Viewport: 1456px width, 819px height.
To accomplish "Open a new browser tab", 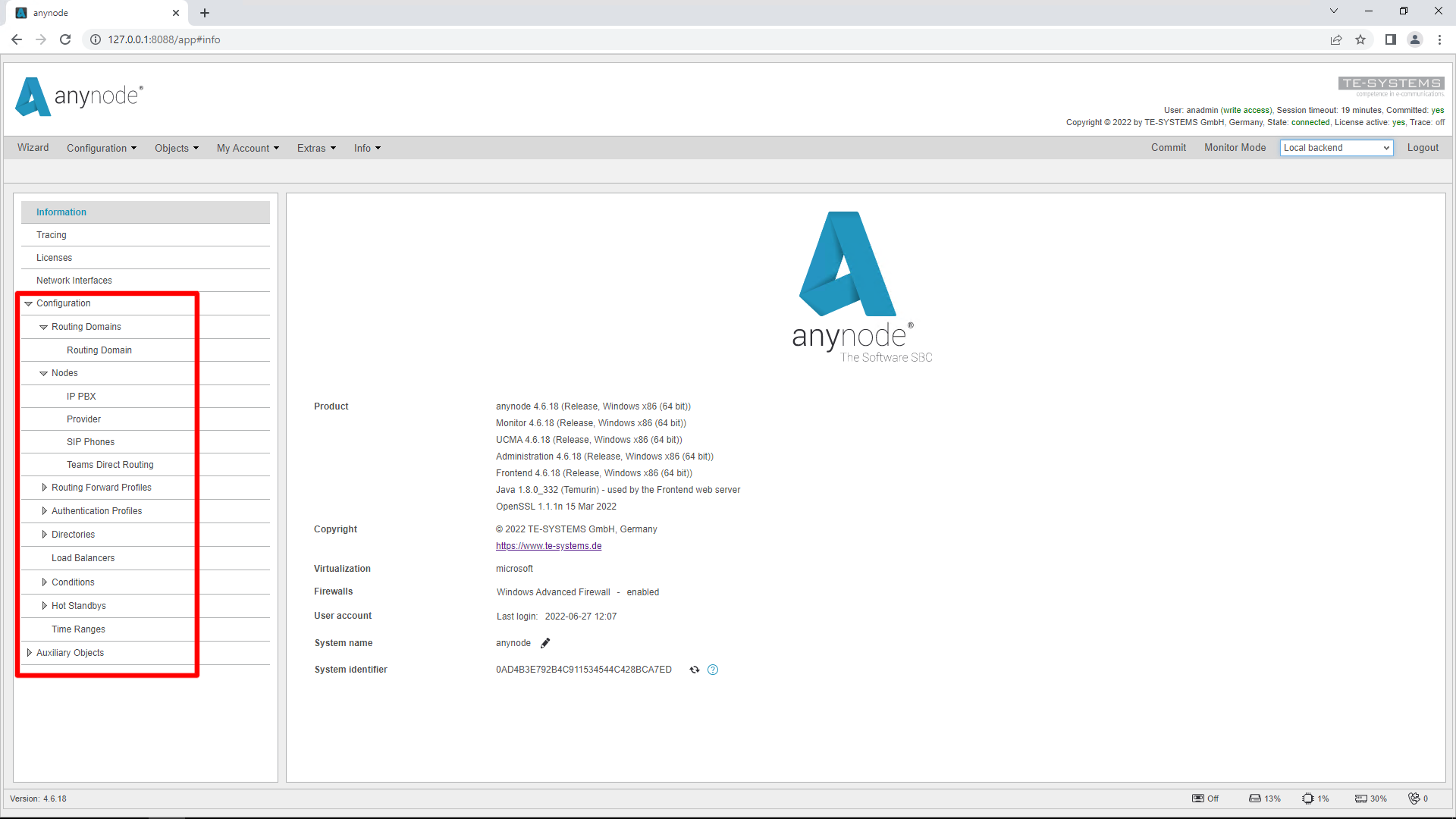I will [x=205, y=13].
